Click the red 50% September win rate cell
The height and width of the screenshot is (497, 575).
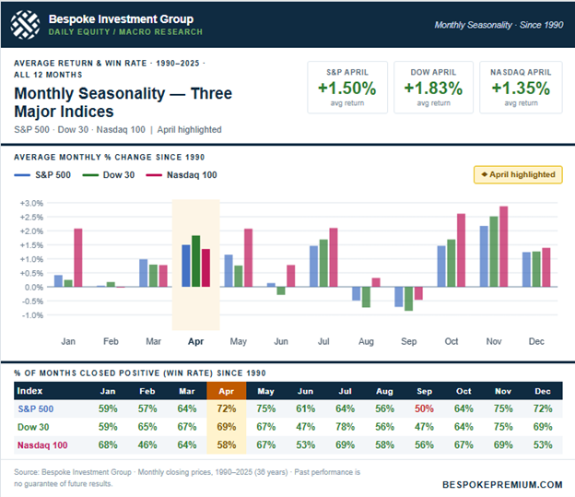[x=424, y=409]
